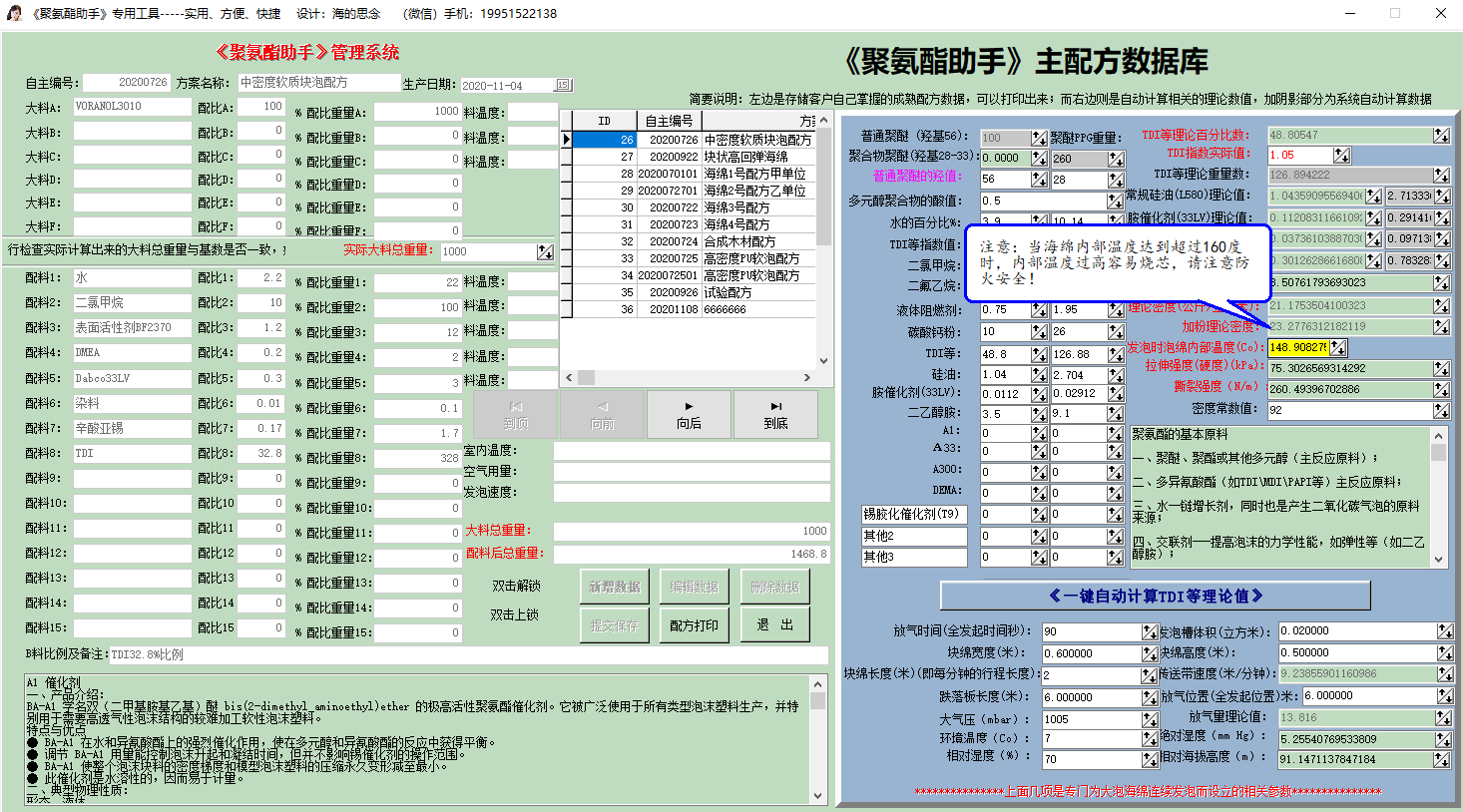Click the calculator icon beside 块绵高度(米) 0.500000
Viewport: 1463px width, 812px height.
(1445, 653)
